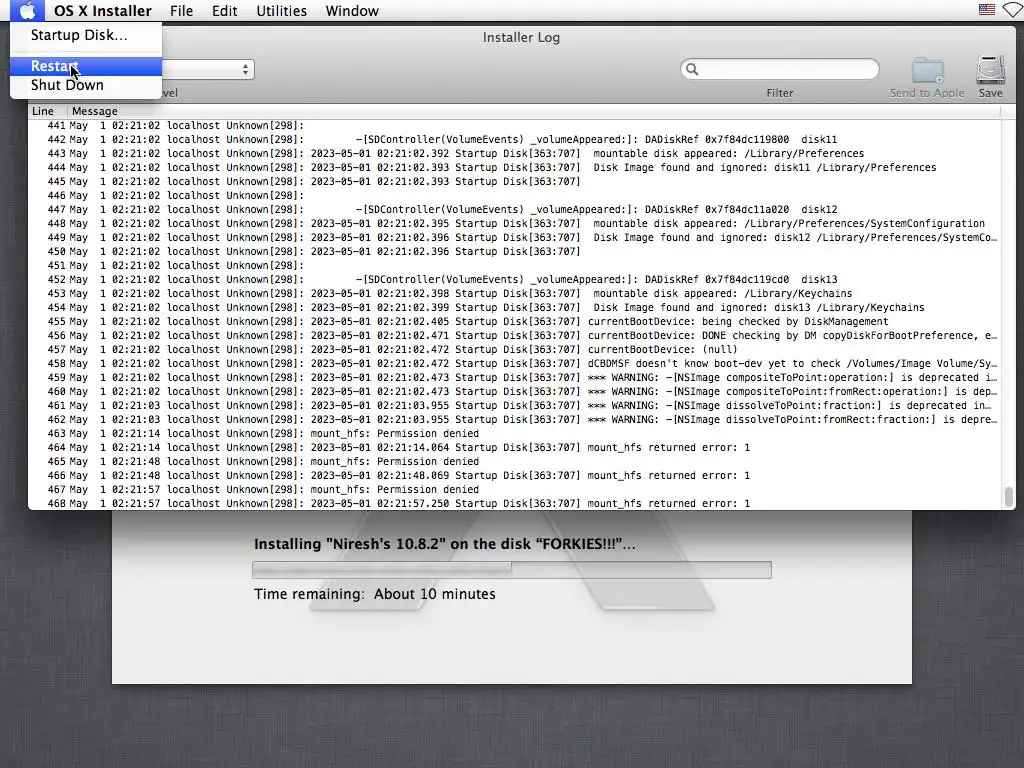This screenshot has height=768, width=1024.
Task: Click the Installer Log window title
Action: pyautogui.click(x=521, y=38)
